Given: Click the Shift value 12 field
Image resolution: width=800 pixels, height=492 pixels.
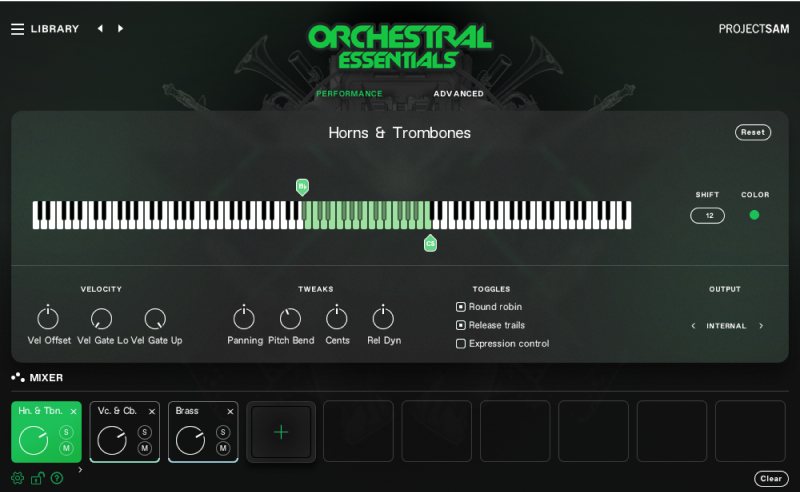Looking at the screenshot, I should (x=707, y=215).
